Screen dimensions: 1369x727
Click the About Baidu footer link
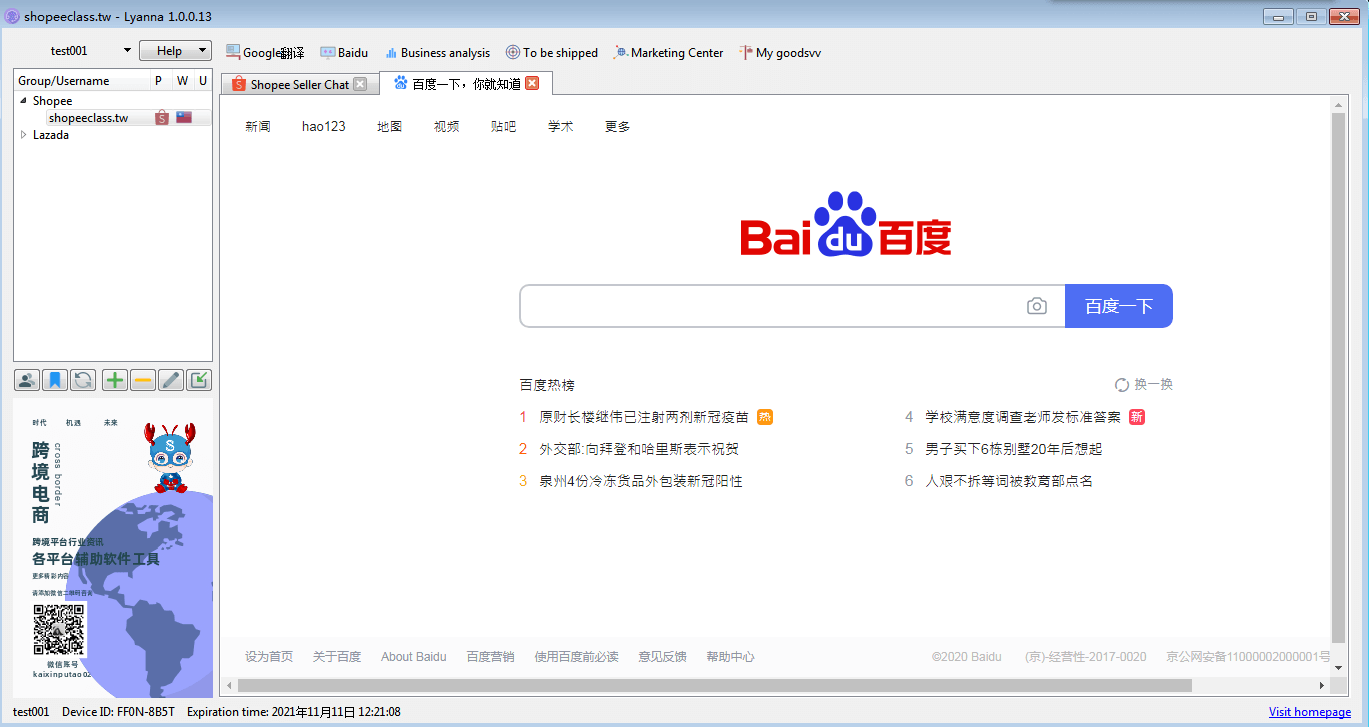coord(414,657)
